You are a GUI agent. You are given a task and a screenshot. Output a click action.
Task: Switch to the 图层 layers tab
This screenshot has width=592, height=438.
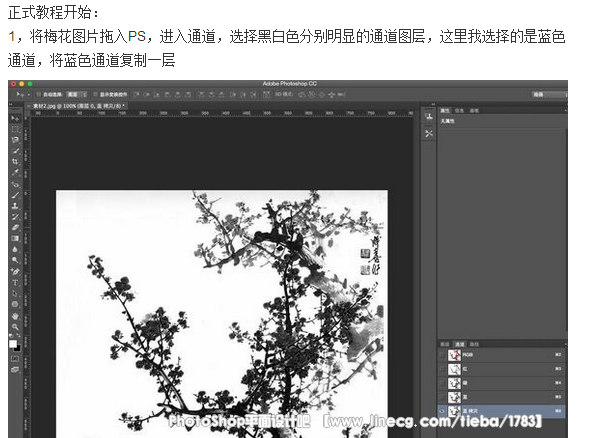point(445,344)
